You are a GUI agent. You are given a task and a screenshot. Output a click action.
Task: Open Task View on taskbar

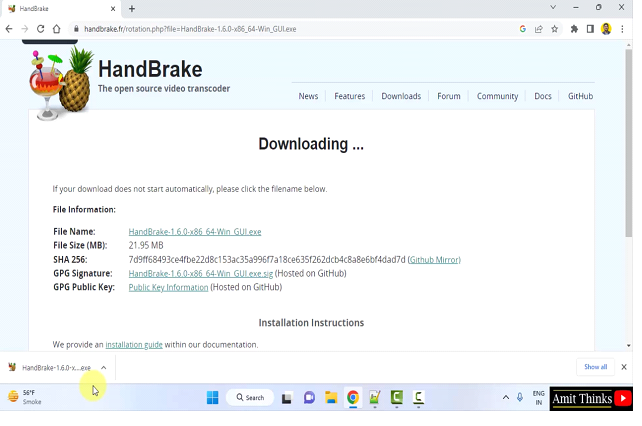coord(287,398)
